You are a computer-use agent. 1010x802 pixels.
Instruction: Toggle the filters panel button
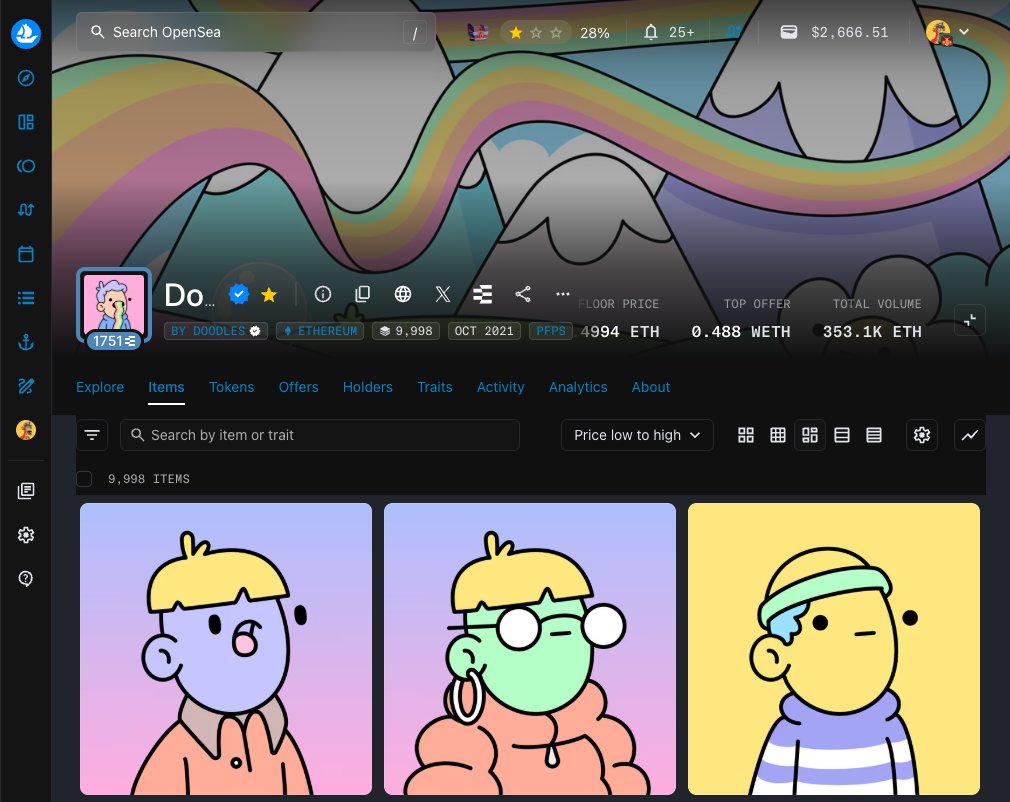tap(92, 435)
